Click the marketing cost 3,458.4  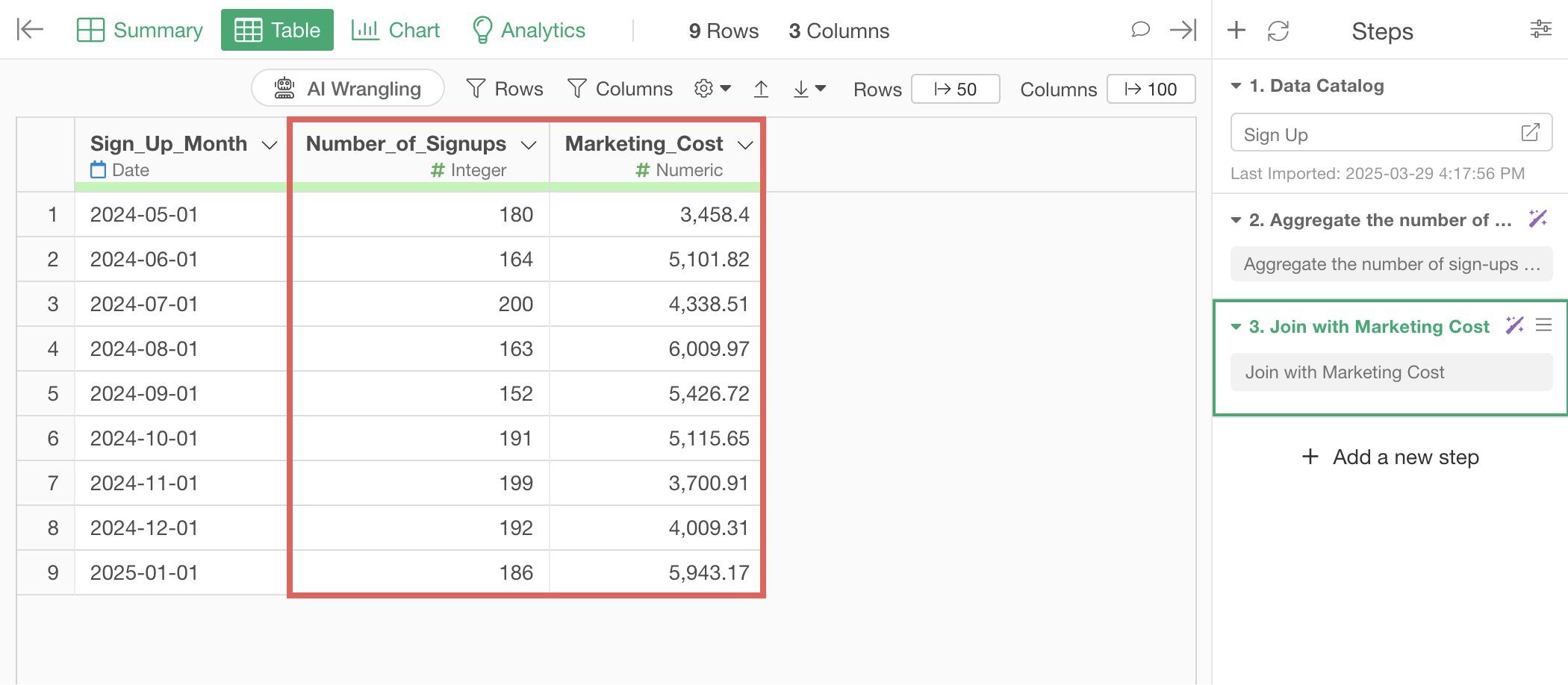click(x=715, y=215)
